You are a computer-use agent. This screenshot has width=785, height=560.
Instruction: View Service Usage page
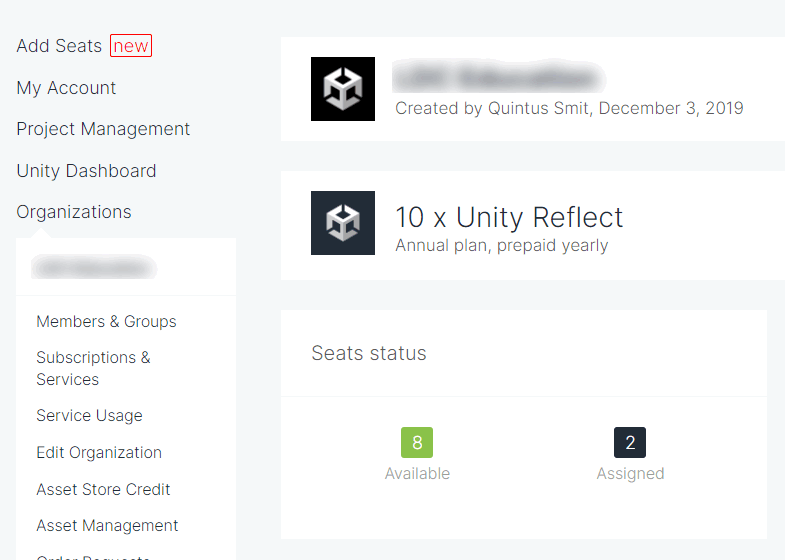[89, 415]
